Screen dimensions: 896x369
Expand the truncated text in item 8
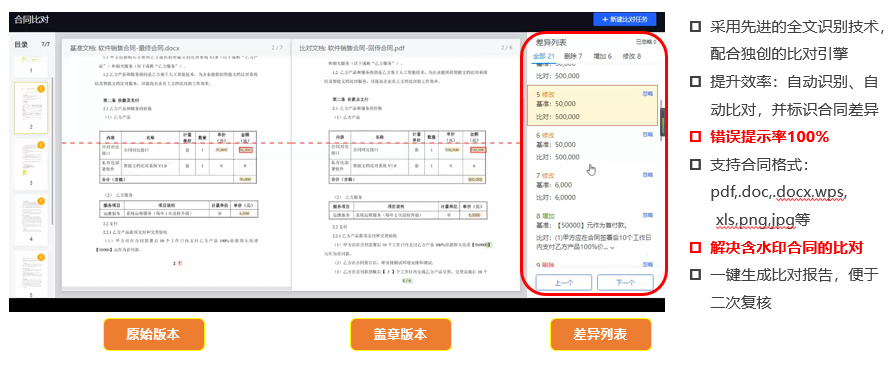point(613,248)
